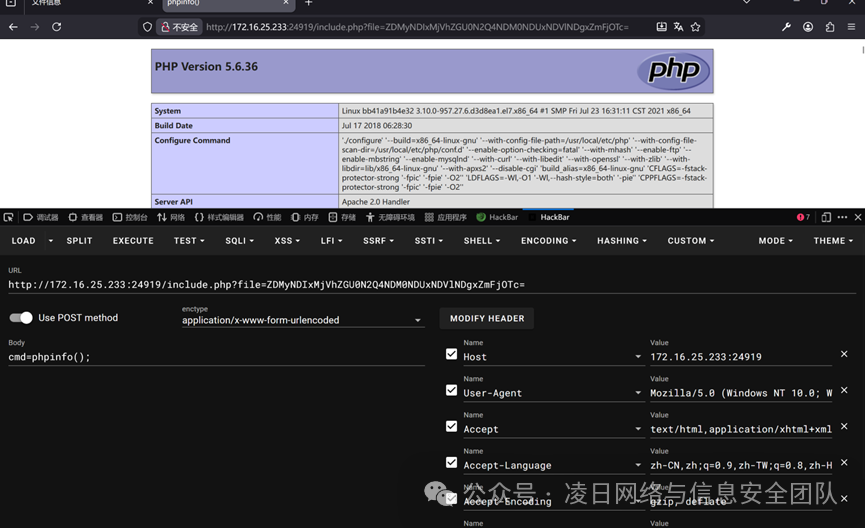Uncheck the Host header checkbox
The width and height of the screenshot is (865, 528).
pyautogui.click(x=451, y=354)
